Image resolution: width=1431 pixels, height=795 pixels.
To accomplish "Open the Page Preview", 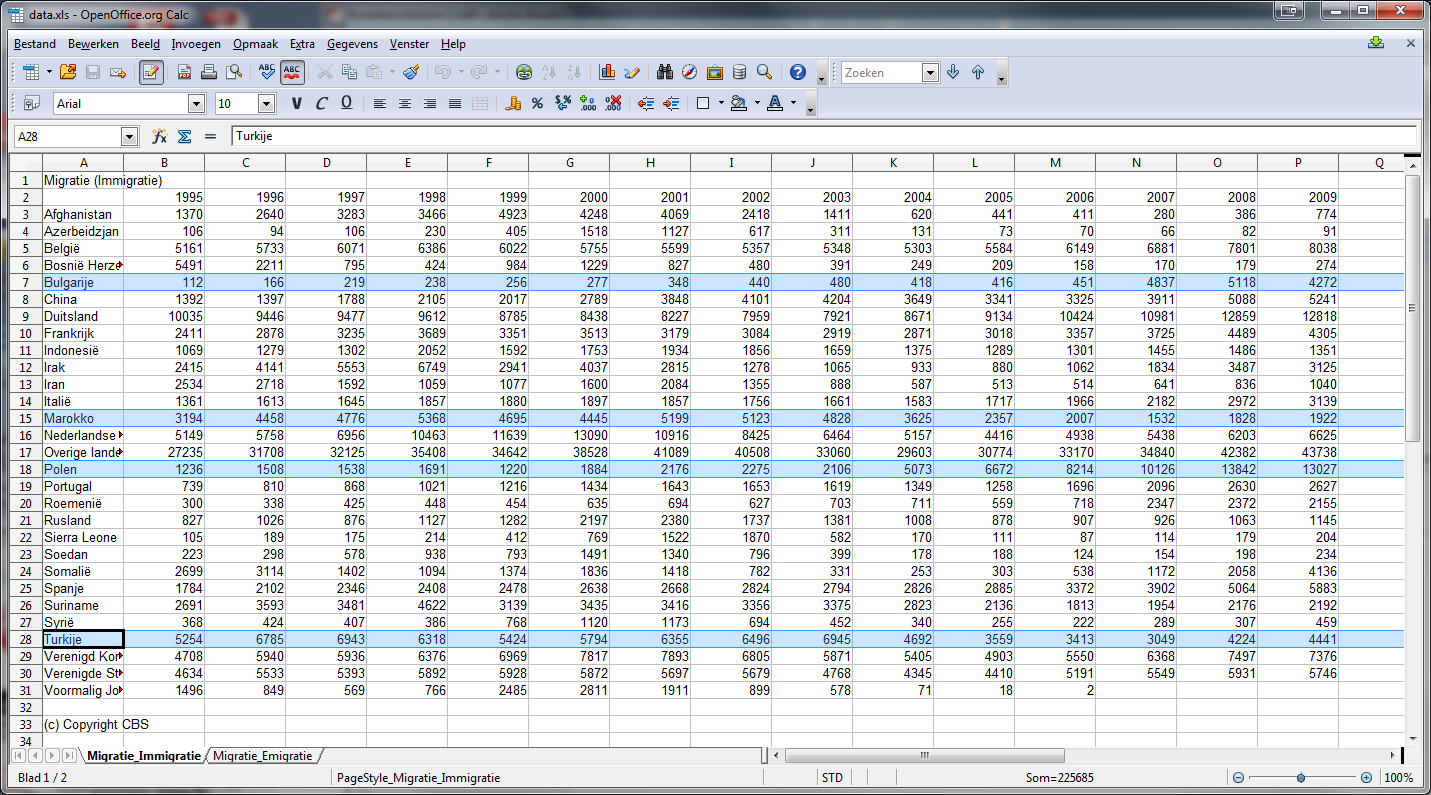I will (234, 72).
